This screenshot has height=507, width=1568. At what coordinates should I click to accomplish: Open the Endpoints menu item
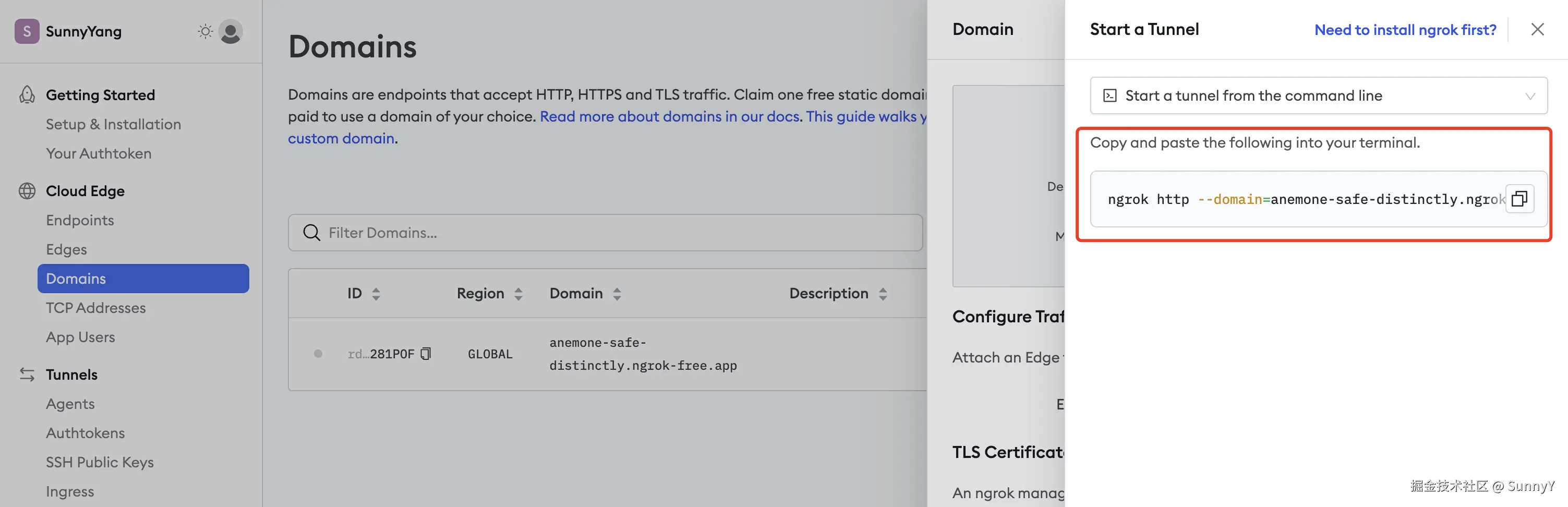[80, 220]
